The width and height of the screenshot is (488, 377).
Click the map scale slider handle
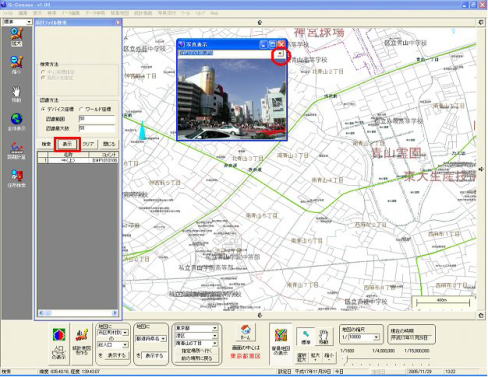[347, 359]
